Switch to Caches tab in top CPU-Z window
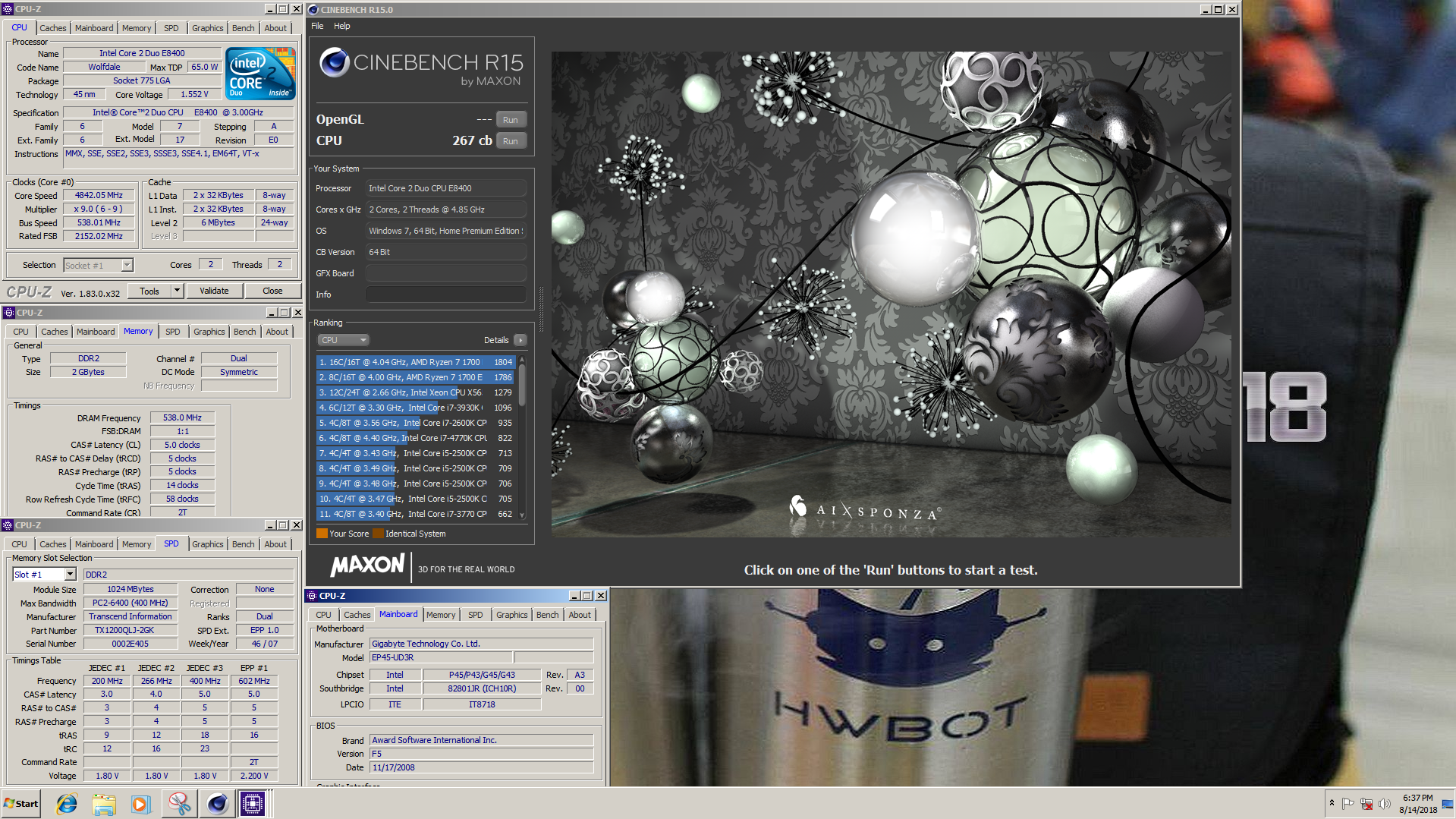1456x819 pixels. click(x=53, y=28)
